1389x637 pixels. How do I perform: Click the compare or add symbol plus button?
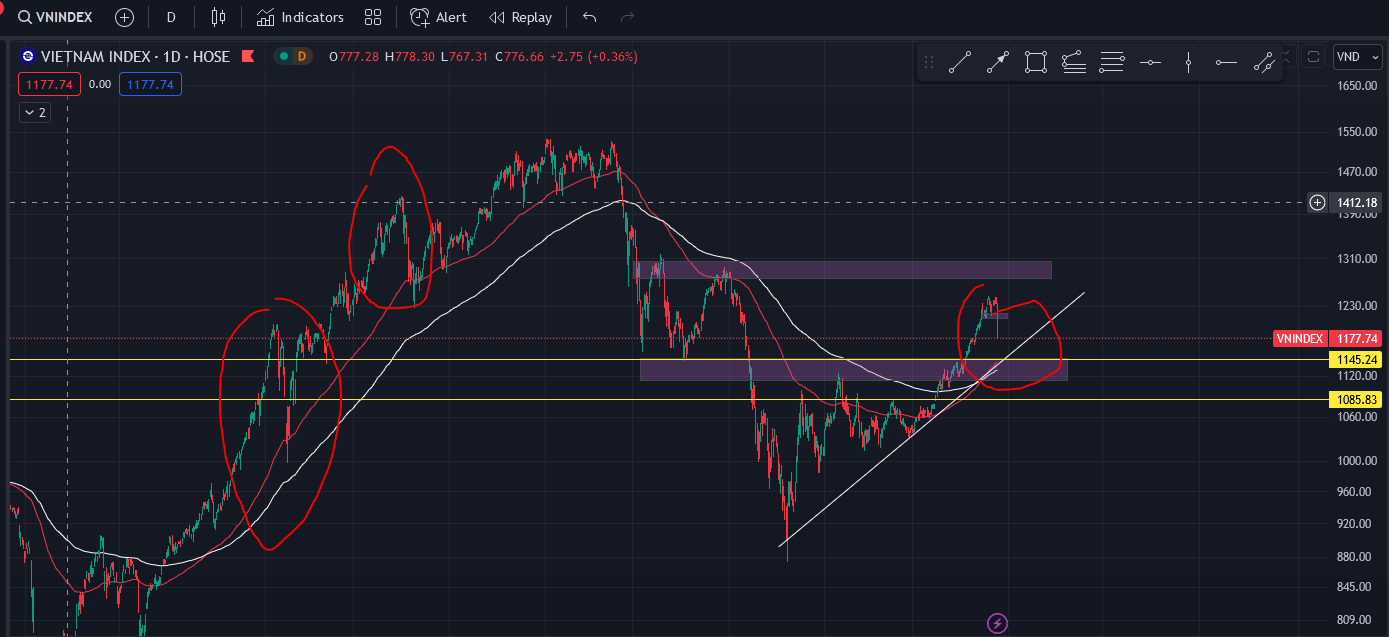click(124, 17)
